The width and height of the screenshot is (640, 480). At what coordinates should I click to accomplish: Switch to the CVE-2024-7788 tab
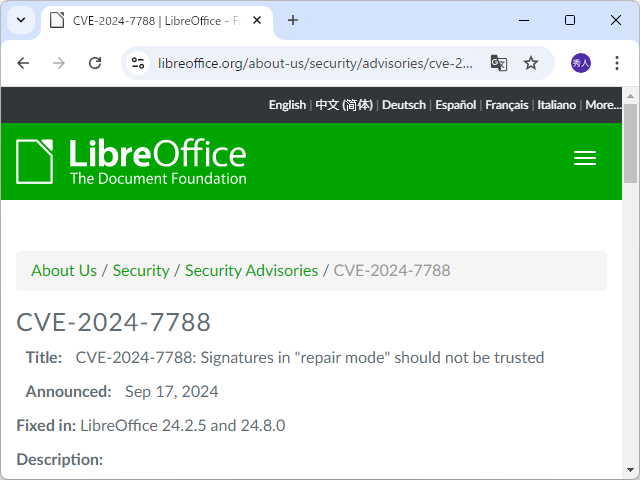click(150, 20)
